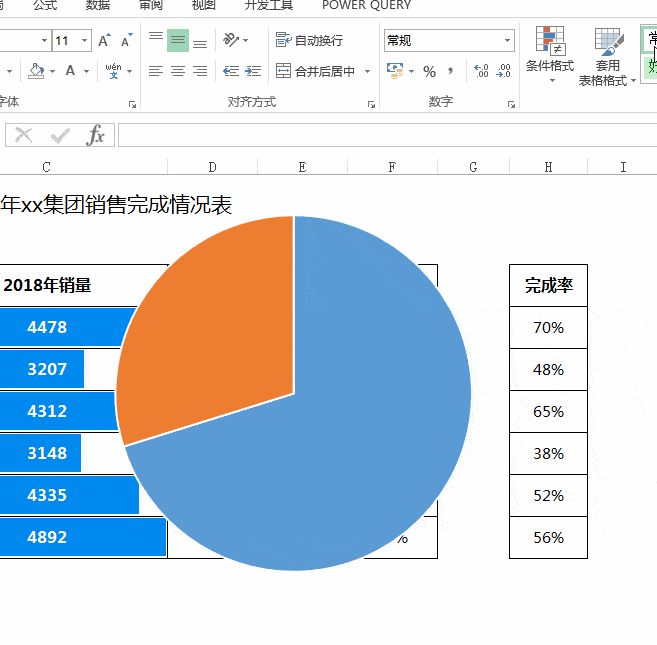Decrease font size with the small A button
Image resolution: width=657 pixels, height=645 pixels.
tap(126, 41)
